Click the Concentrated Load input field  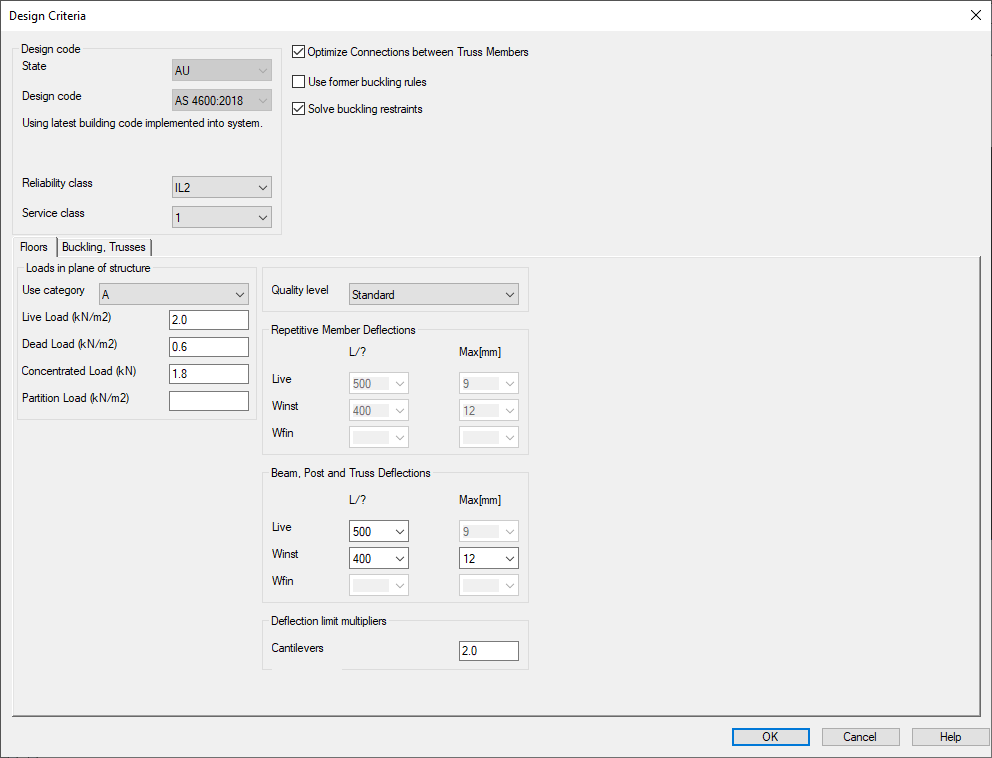tap(208, 374)
